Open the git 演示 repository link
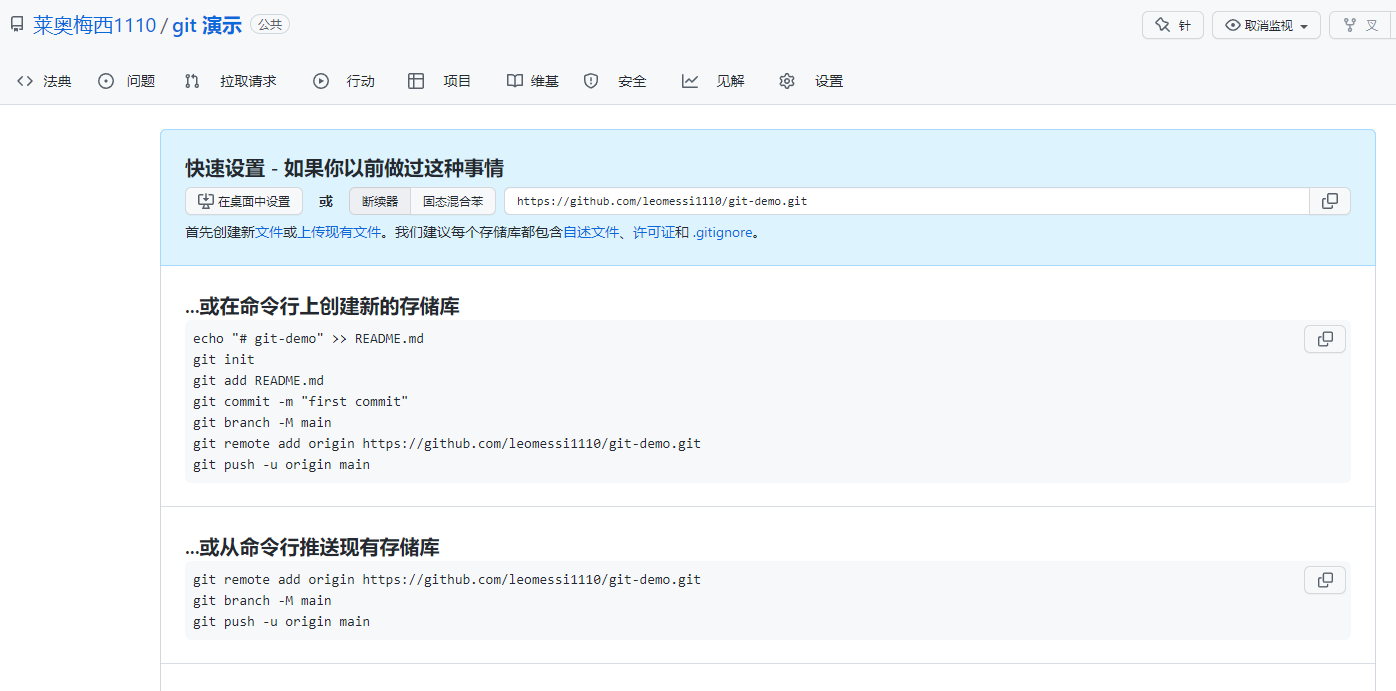Screen dimensions: 1396x691 (x=207, y=25)
